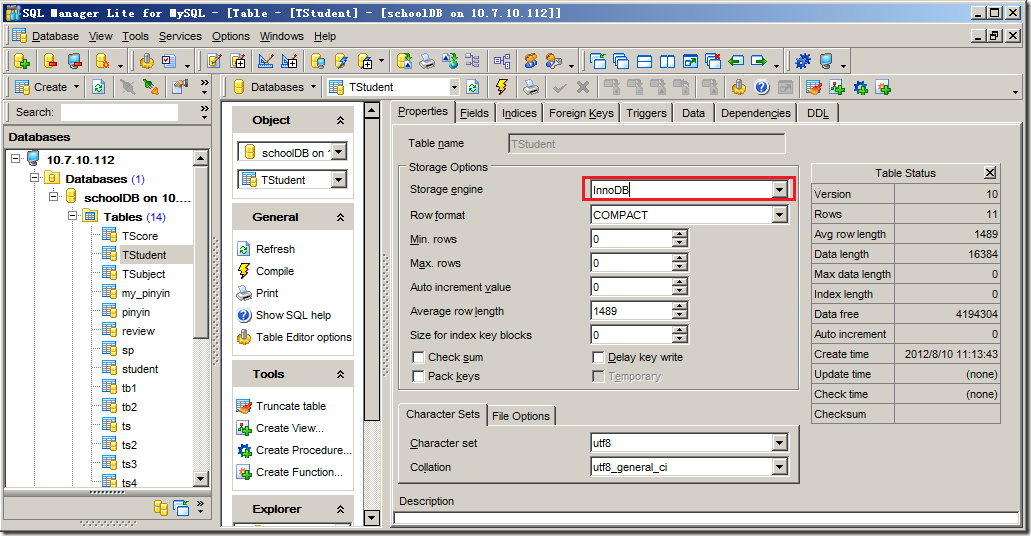This screenshot has width=1031, height=536.
Task: Collapse the Tables (14) tree node
Action: (x=73, y=216)
